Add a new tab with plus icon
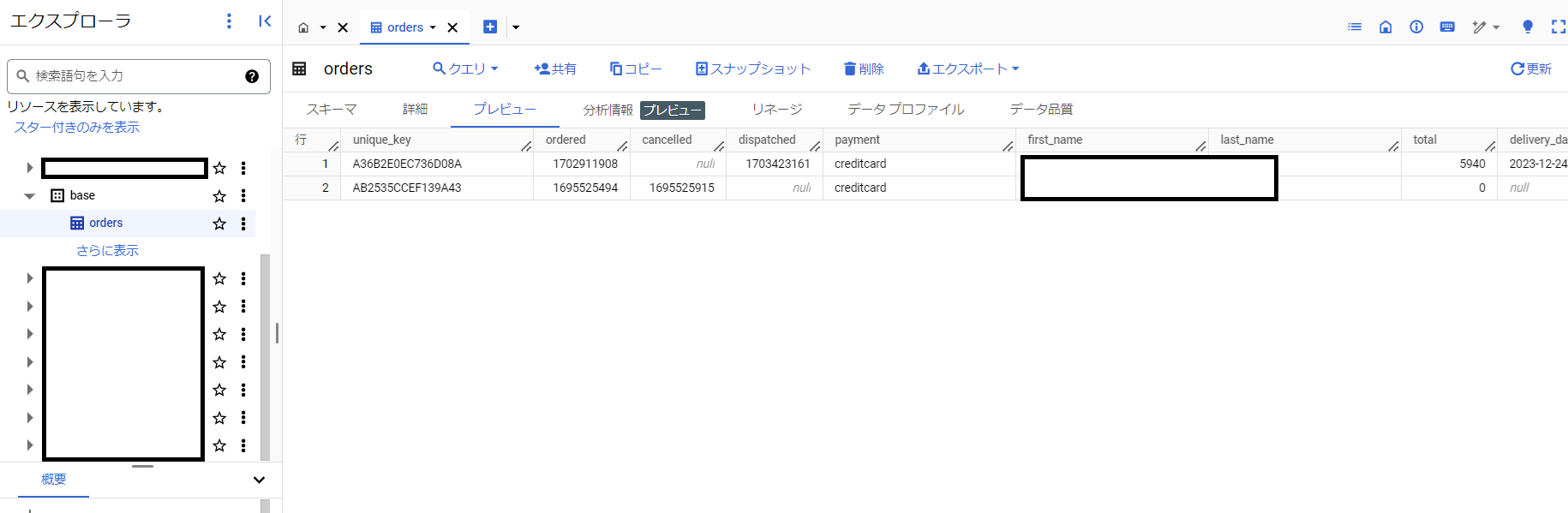Image resolution: width=1568 pixels, height=513 pixels. click(x=490, y=27)
